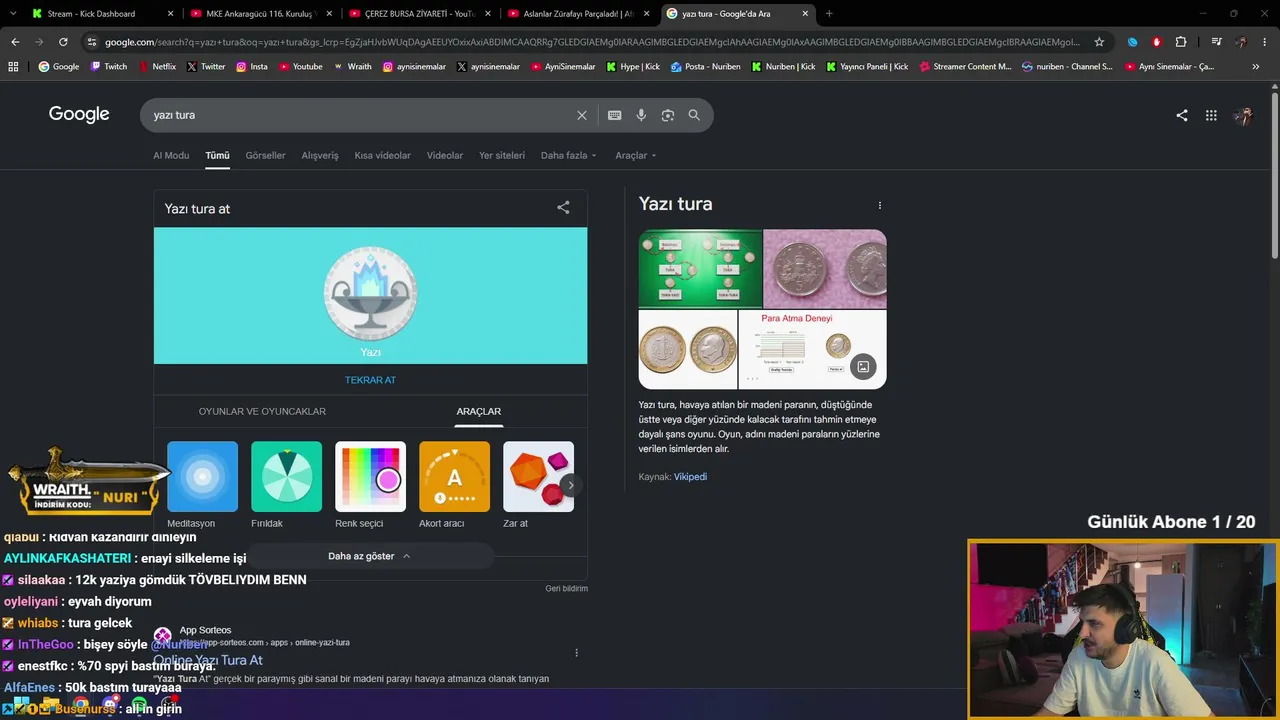The height and width of the screenshot is (720, 1280).
Task: Open the green coin diagram thumbnail
Action: (x=700, y=269)
